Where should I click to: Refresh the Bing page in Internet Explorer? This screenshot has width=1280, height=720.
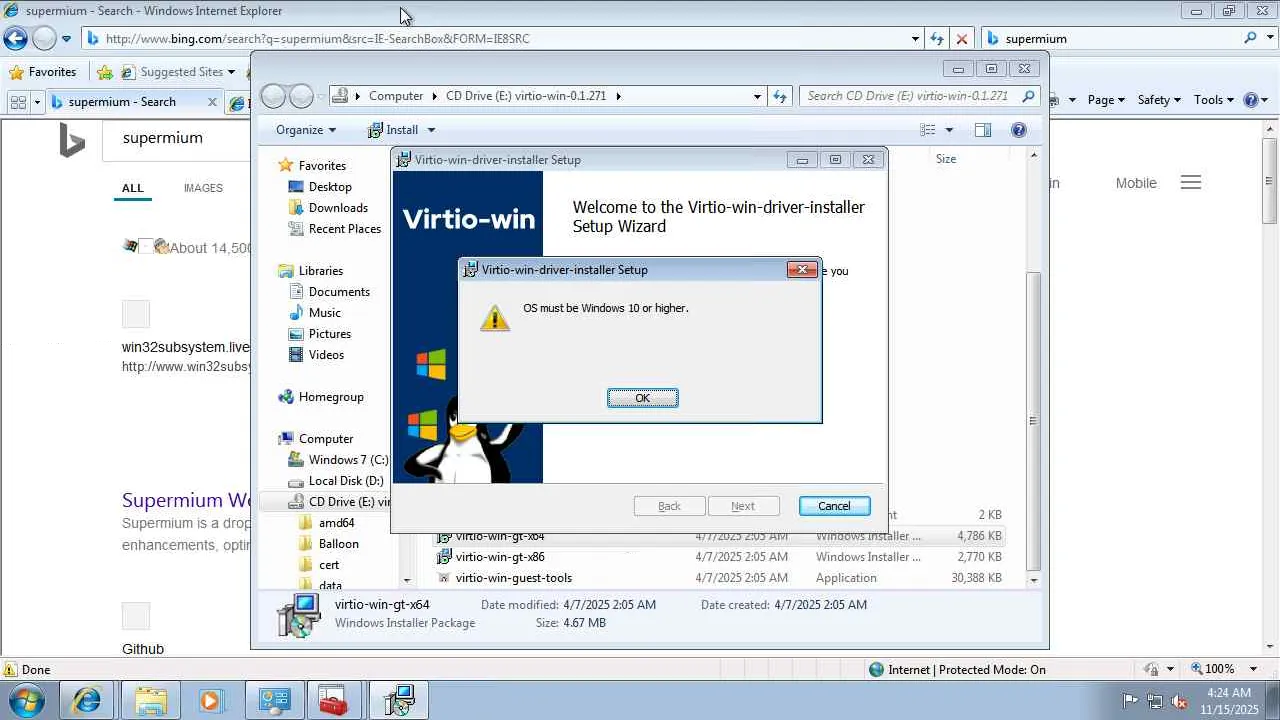pyautogui.click(x=937, y=39)
